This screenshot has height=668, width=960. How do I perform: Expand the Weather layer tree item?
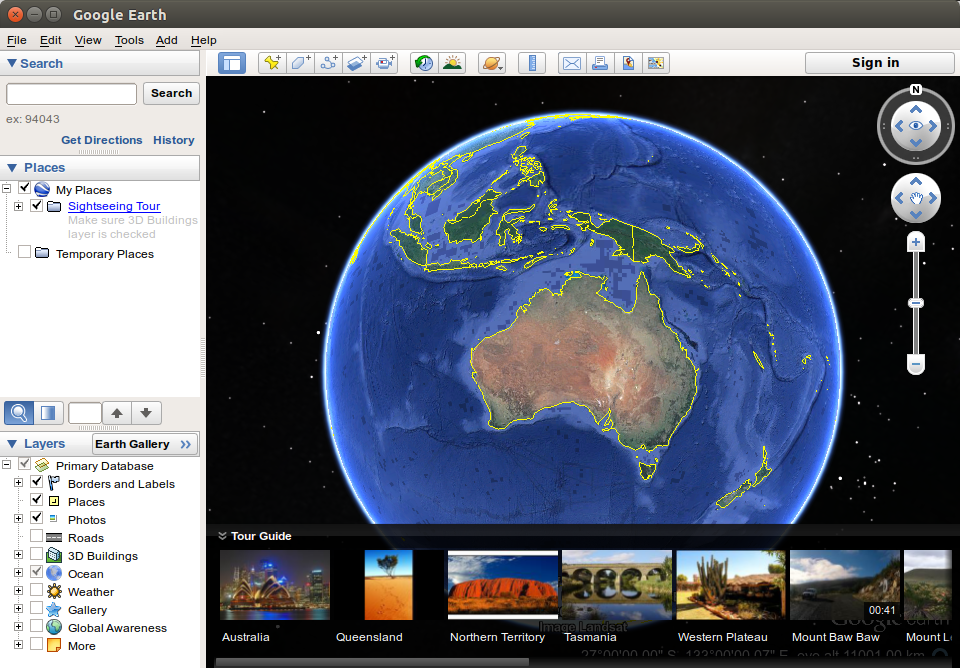coord(19,591)
